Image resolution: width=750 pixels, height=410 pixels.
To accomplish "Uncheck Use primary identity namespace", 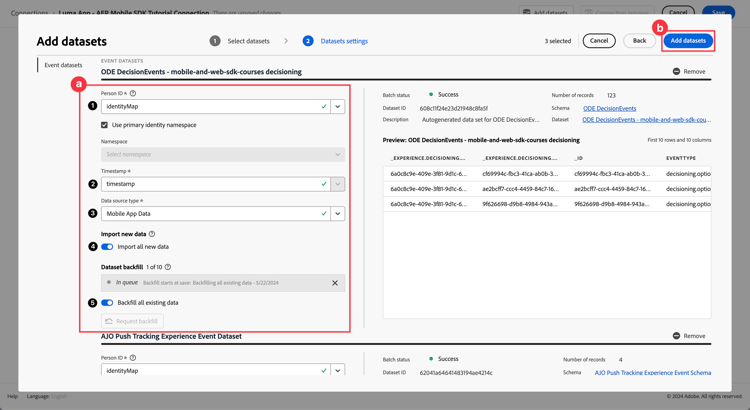I will [105, 125].
